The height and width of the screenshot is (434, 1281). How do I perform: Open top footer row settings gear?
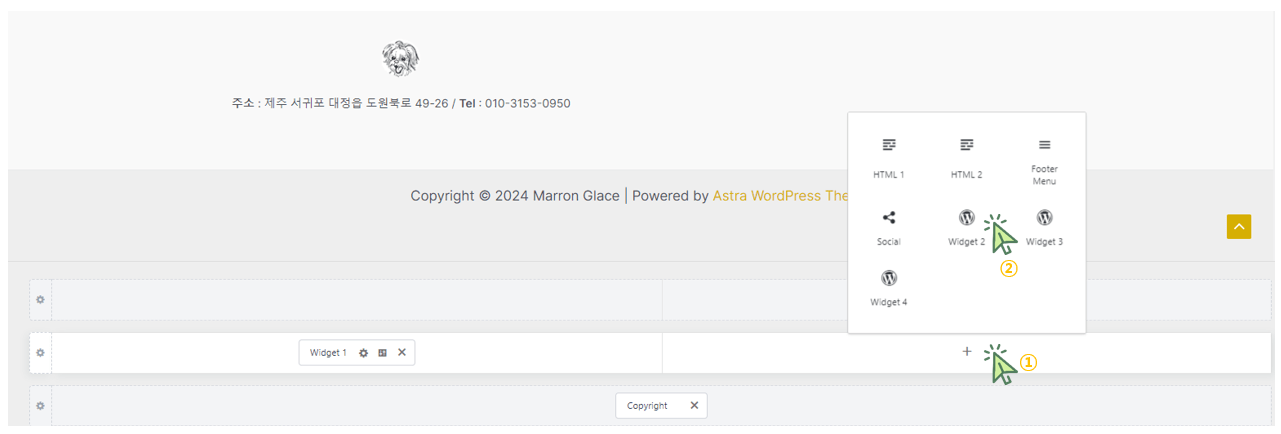(x=40, y=299)
